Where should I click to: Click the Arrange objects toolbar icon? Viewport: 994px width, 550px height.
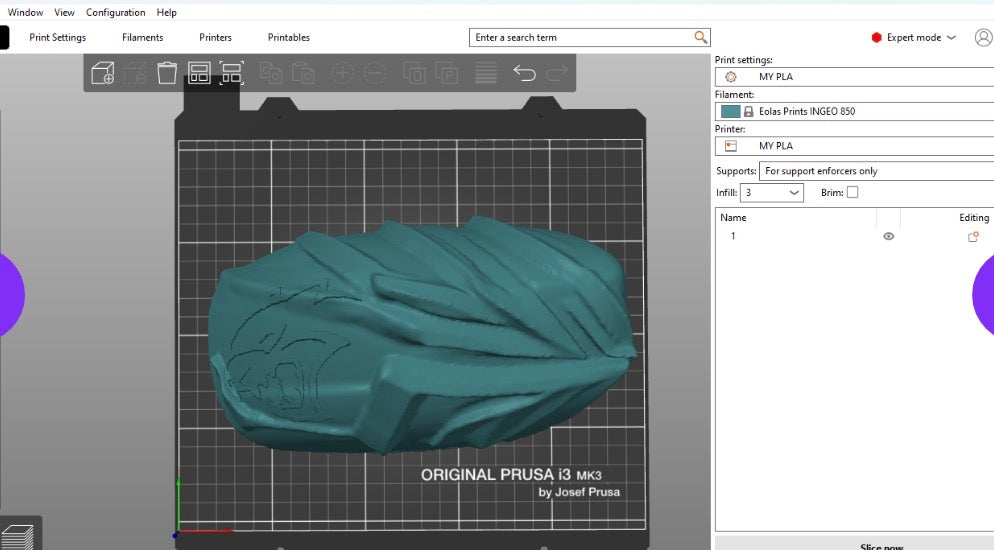pyautogui.click(x=199, y=73)
